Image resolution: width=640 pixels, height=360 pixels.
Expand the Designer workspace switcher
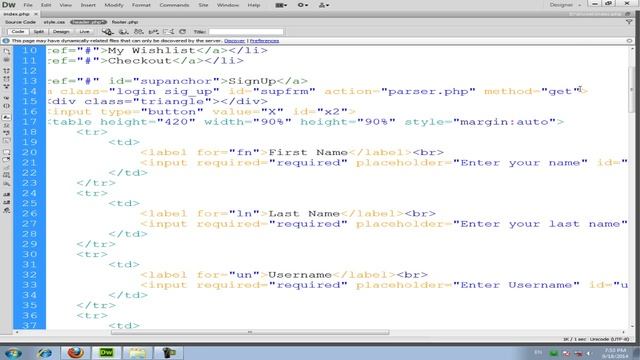565,5
